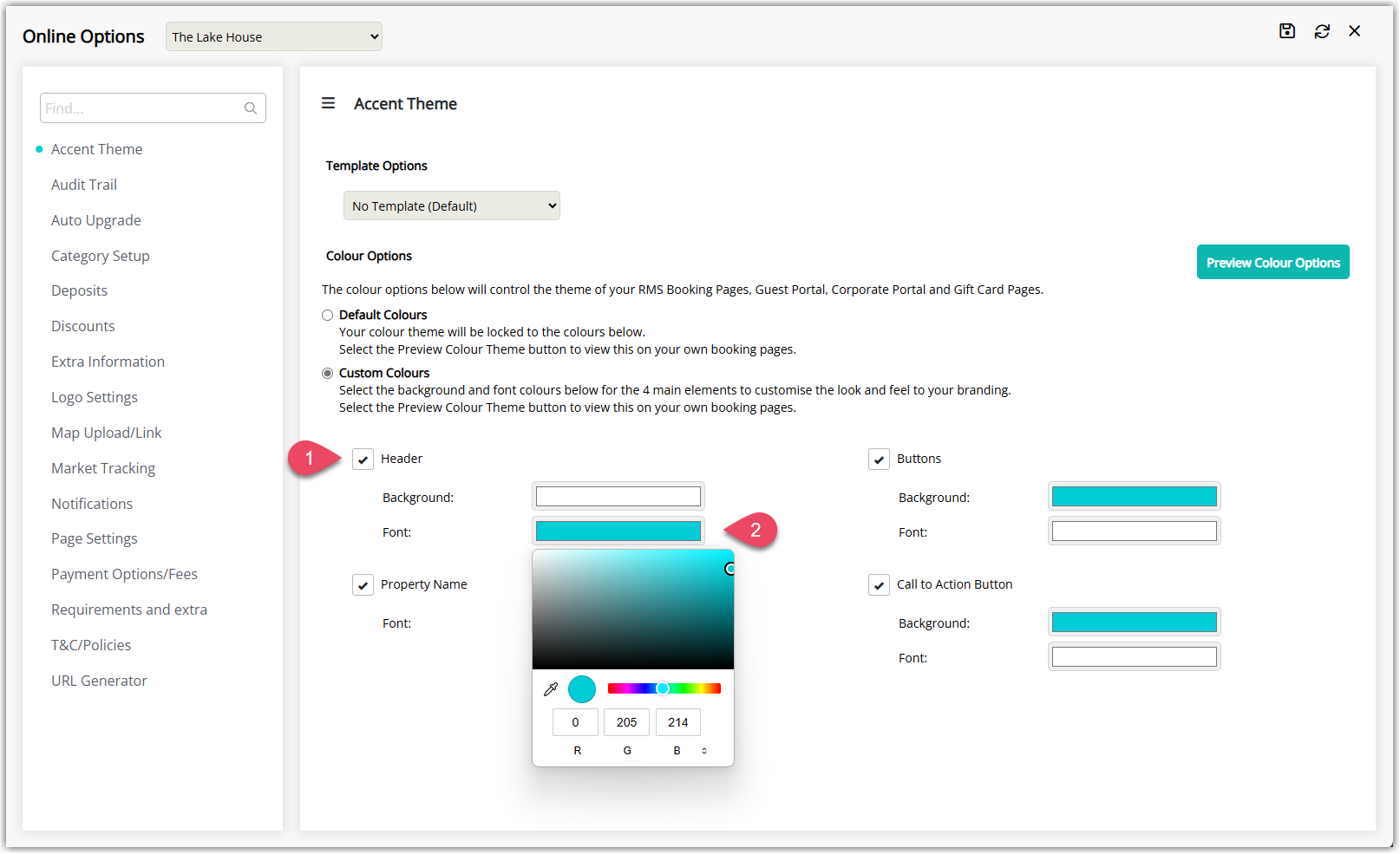Image resolution: width=1400 pixels, height=854 pixels.
Task: Click Header Font colour swatch
Action: 618,531
